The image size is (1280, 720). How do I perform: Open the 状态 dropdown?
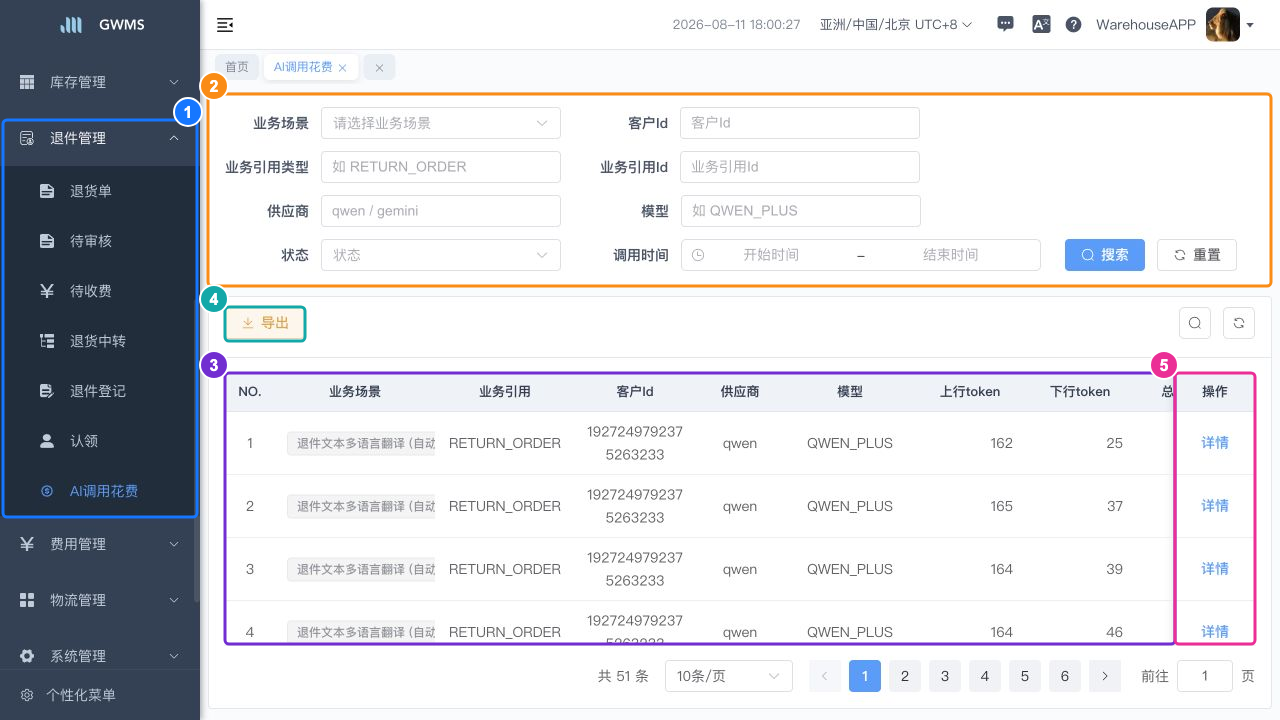441,255
